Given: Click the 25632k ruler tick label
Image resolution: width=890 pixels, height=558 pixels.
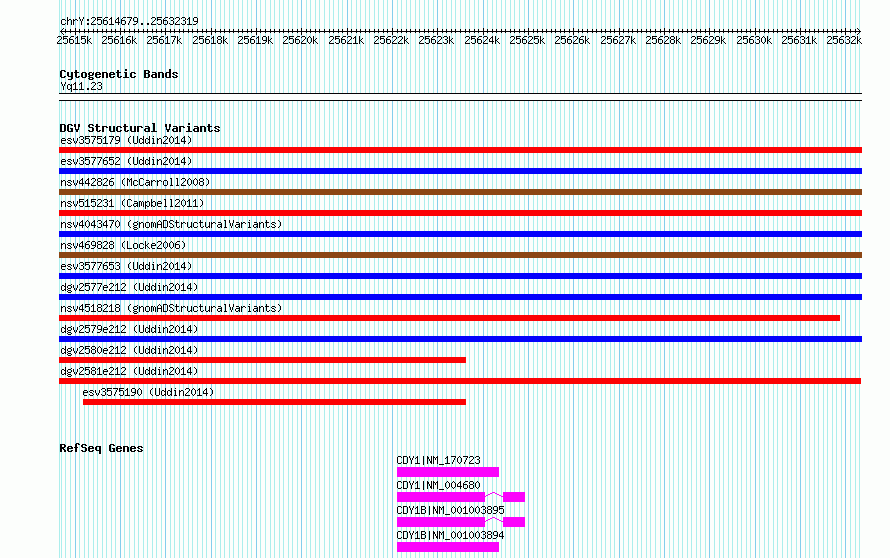Looking at the screenshot, I should (x=844, y=40).
